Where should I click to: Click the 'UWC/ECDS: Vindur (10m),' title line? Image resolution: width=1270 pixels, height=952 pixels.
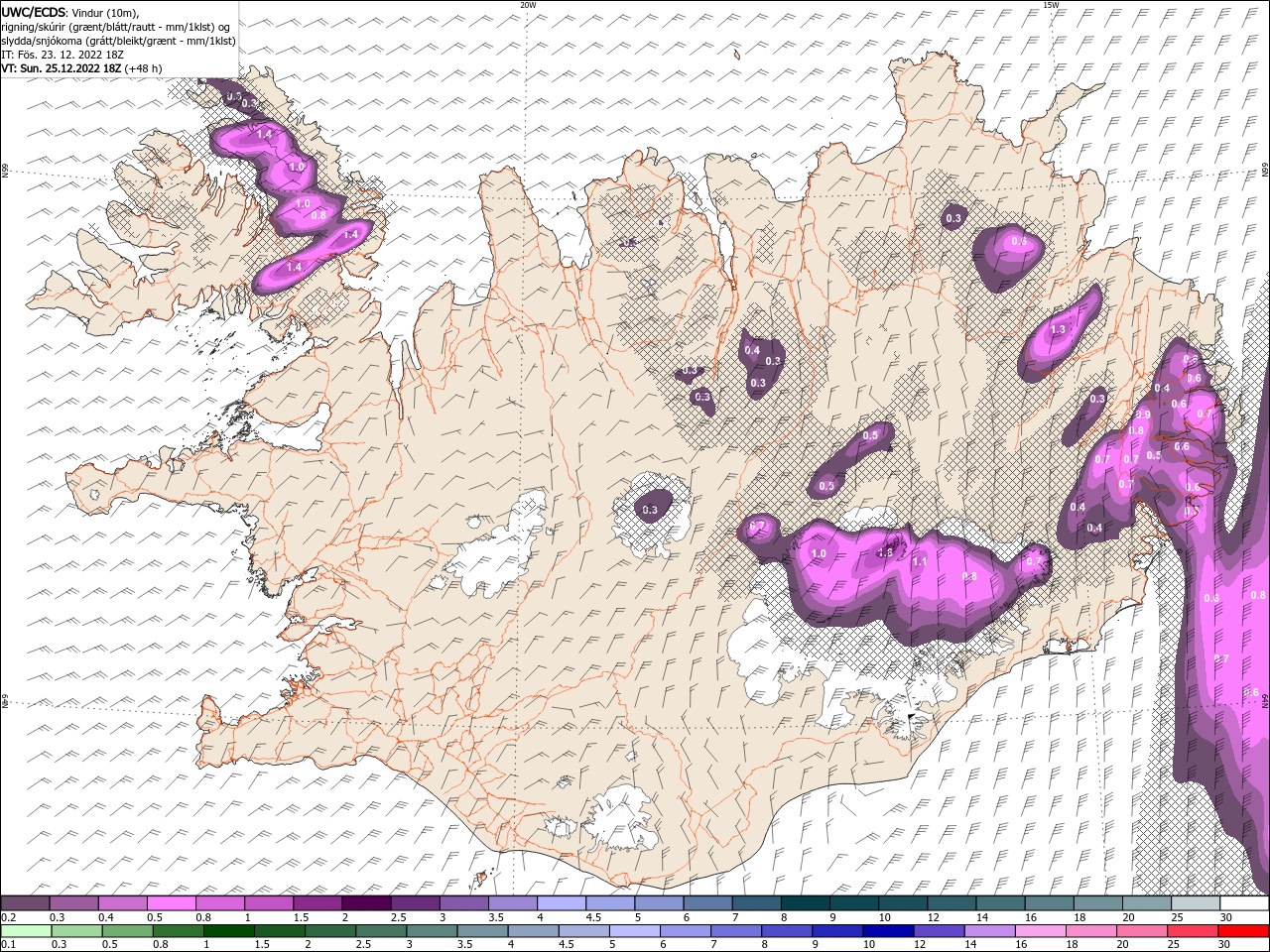pos(70,12)
